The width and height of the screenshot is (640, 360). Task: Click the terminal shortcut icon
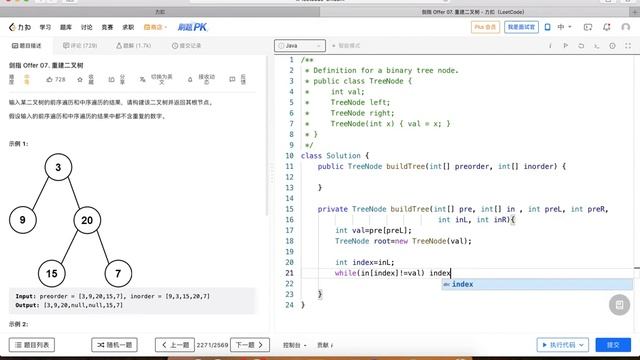coord(597,46)
